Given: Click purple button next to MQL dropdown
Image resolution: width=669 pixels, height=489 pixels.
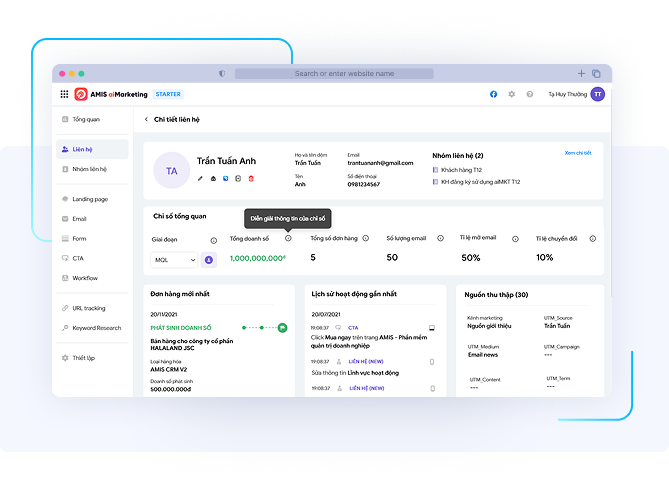Looking at the screenshot, I should [209, 259].
